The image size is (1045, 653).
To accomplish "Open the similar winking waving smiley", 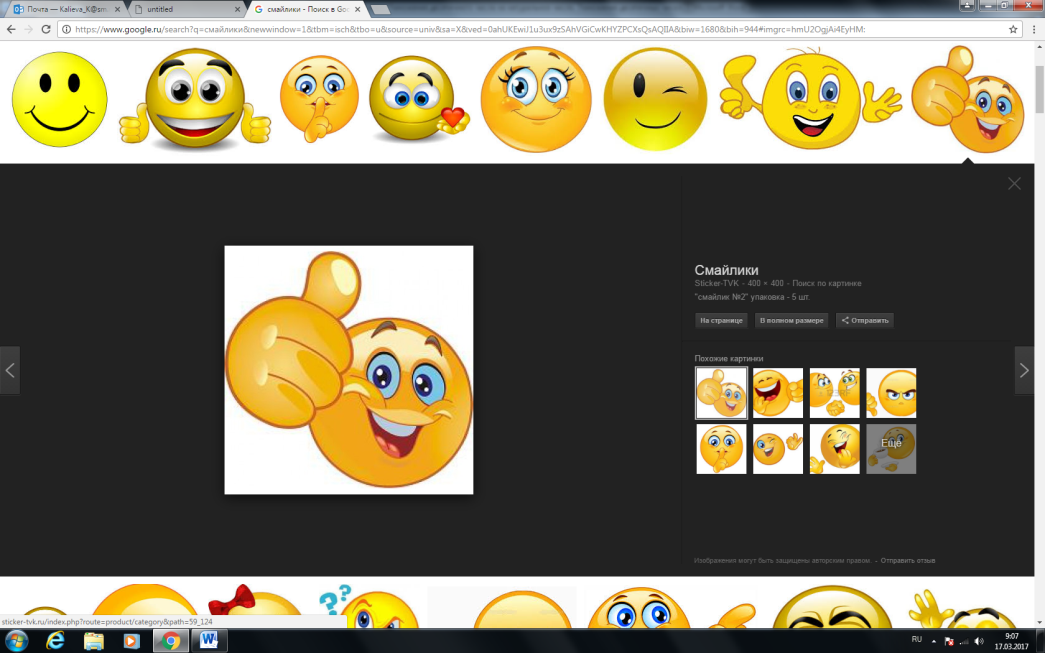I will (778, 449).
